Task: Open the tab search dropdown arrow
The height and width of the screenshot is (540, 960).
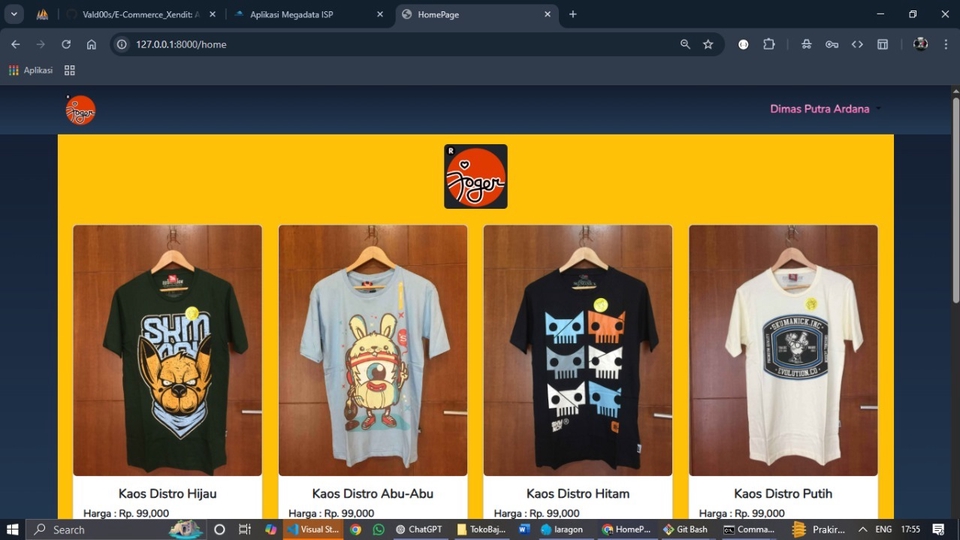Action: (13, 14)
